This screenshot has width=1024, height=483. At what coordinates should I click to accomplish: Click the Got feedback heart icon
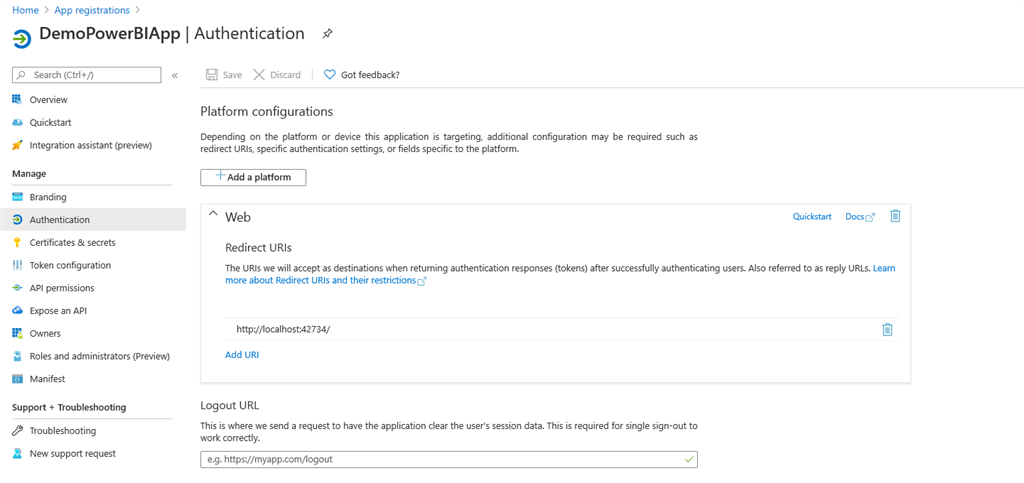tap(330, 75)
